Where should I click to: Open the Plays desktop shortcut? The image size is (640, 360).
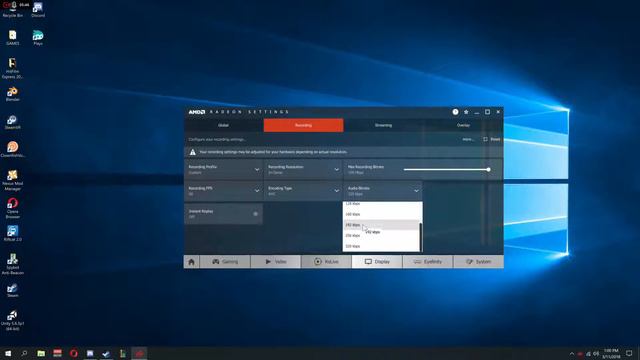(x=38, y=38)
